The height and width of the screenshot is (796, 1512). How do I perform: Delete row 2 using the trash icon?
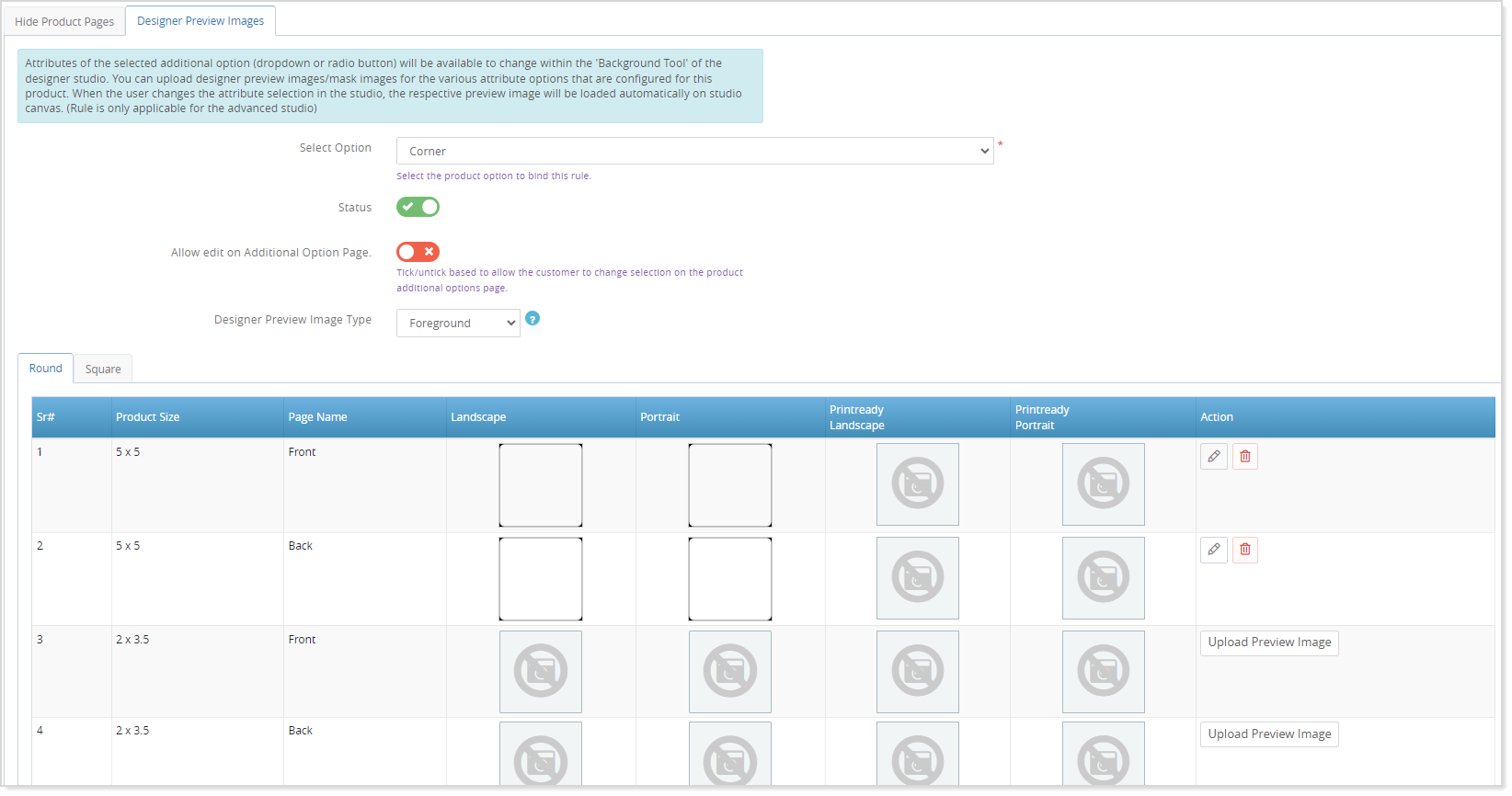(1245, 550)
